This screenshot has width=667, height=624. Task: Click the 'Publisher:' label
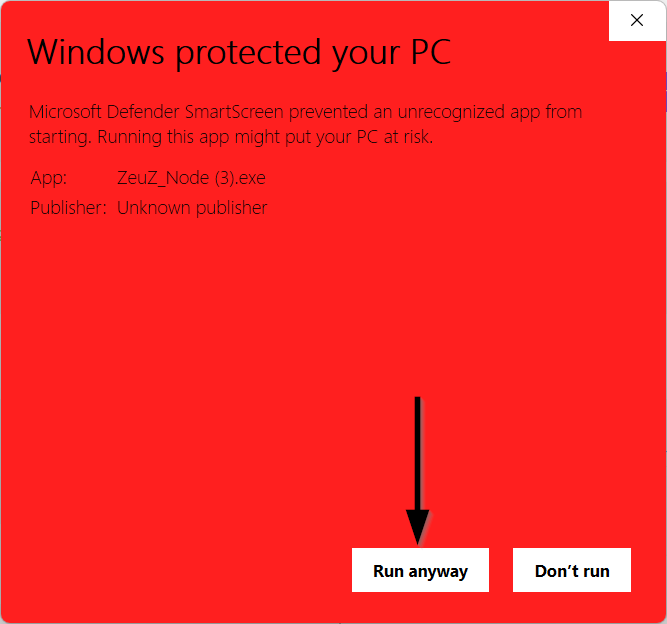[x=68, y=208]
